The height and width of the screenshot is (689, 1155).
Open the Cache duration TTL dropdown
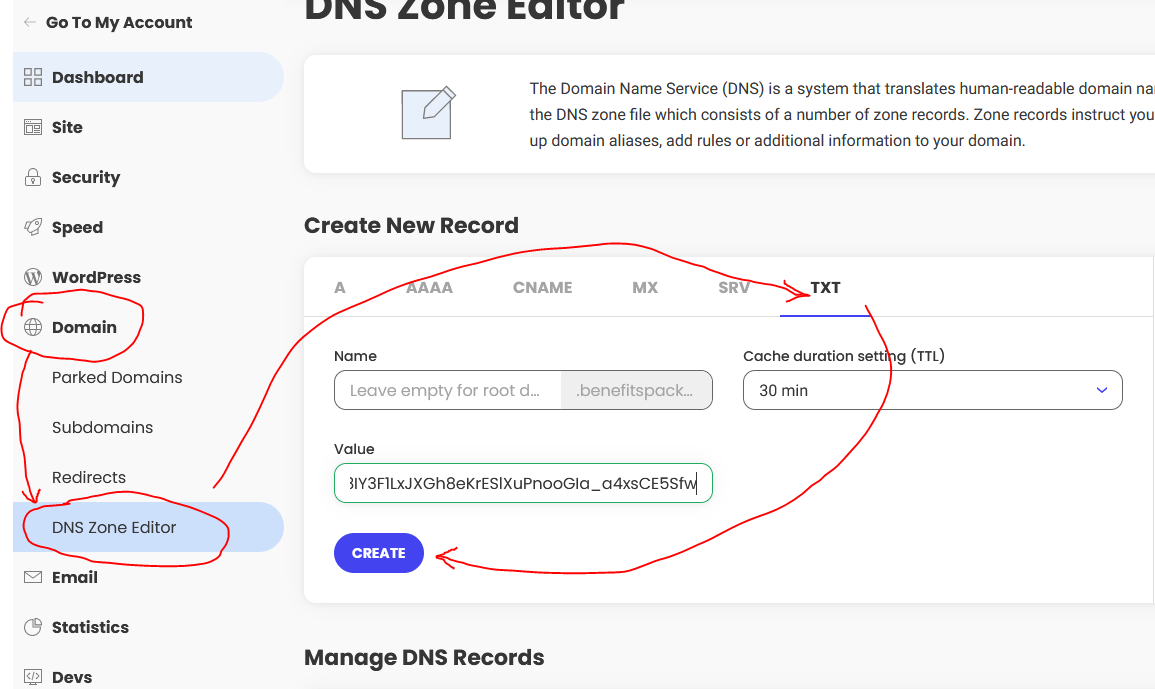[x=931, y=390]
